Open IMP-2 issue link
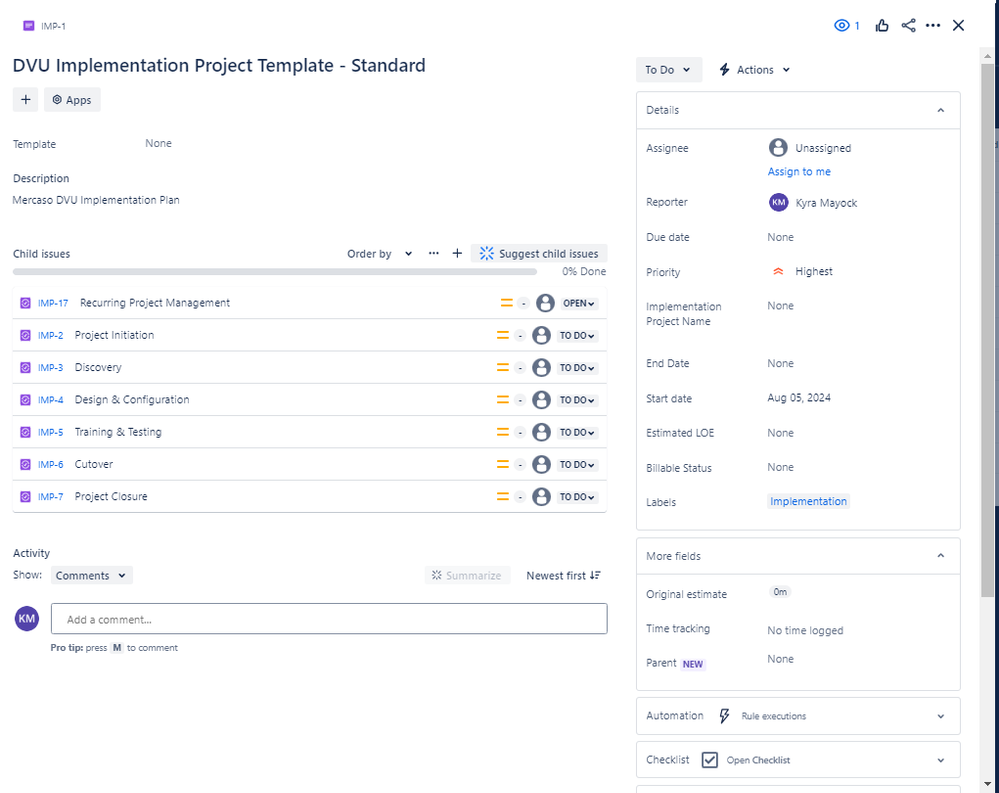Viewport: 999px width, 793px height. click(50, 336)
